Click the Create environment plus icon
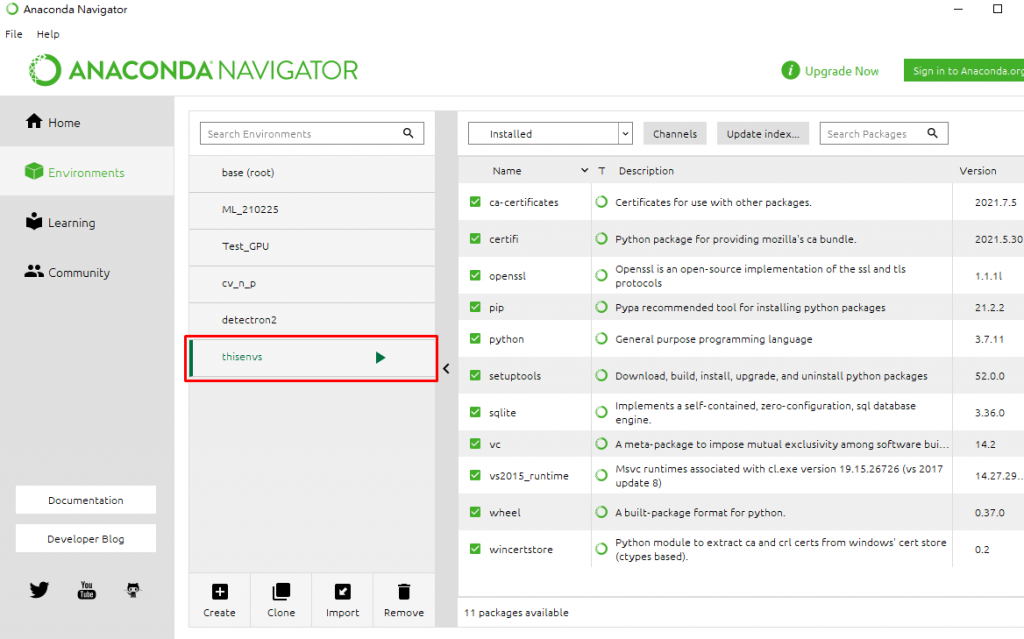This screenshot has height=639, width=1024. point(219,591)
